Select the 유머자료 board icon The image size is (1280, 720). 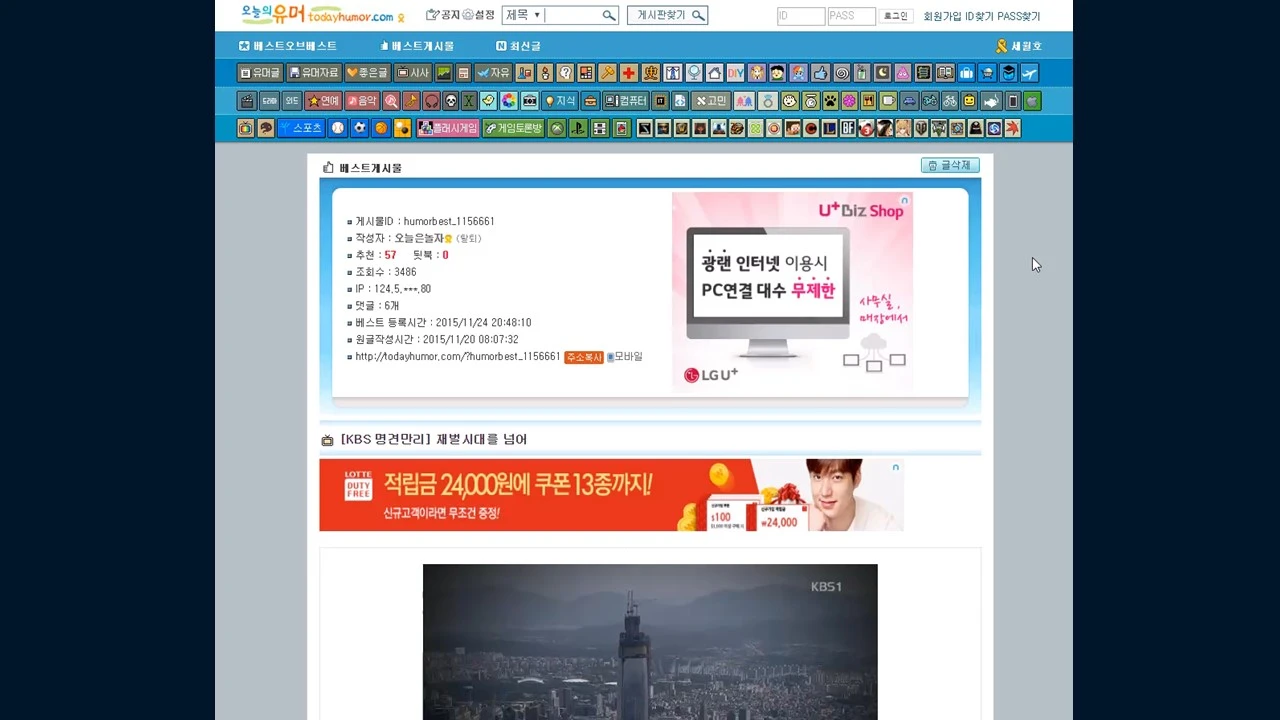coord(313,72)
